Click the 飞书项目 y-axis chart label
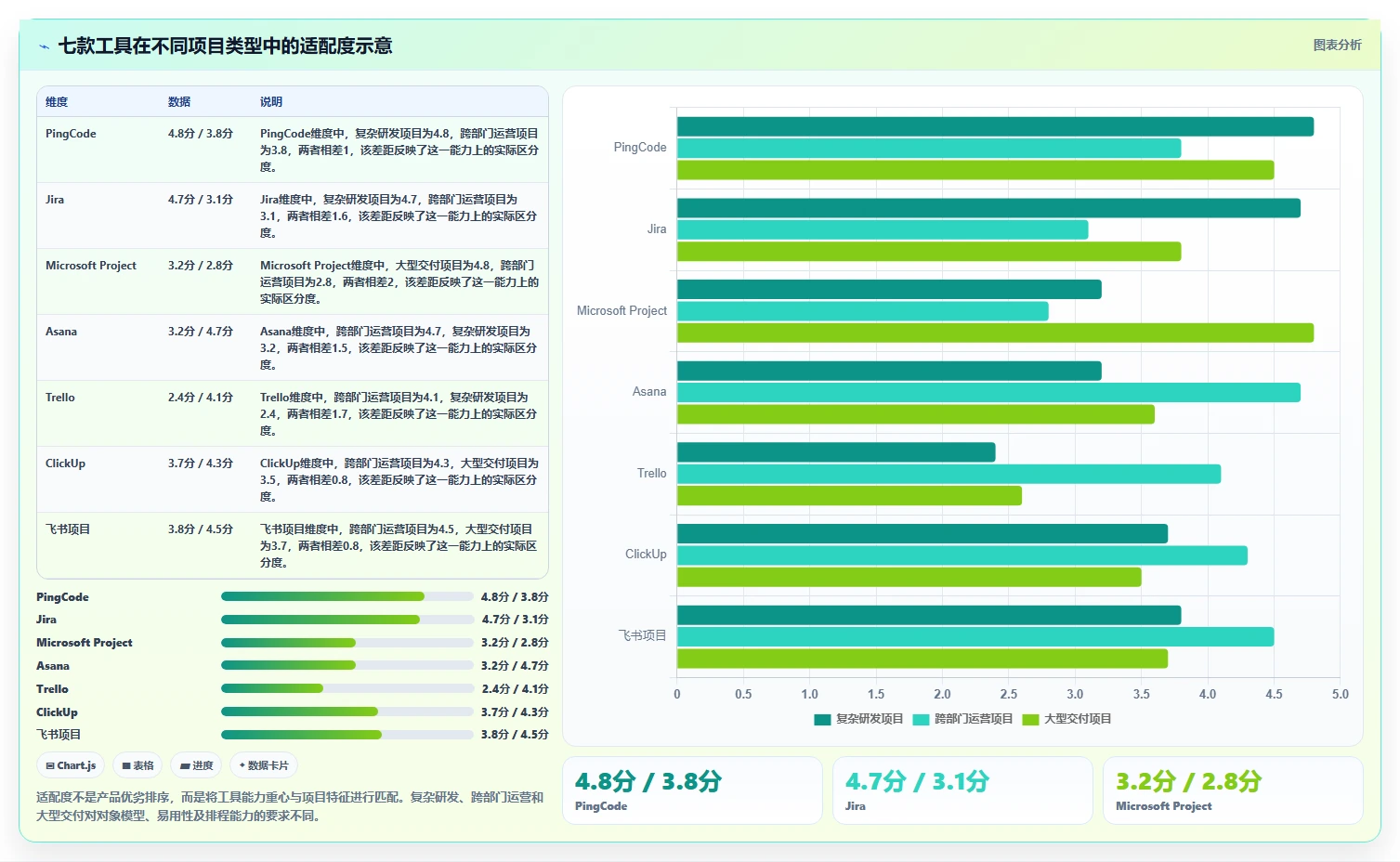Viewport: 1400px width, 862px height. (x=643, y=635)
